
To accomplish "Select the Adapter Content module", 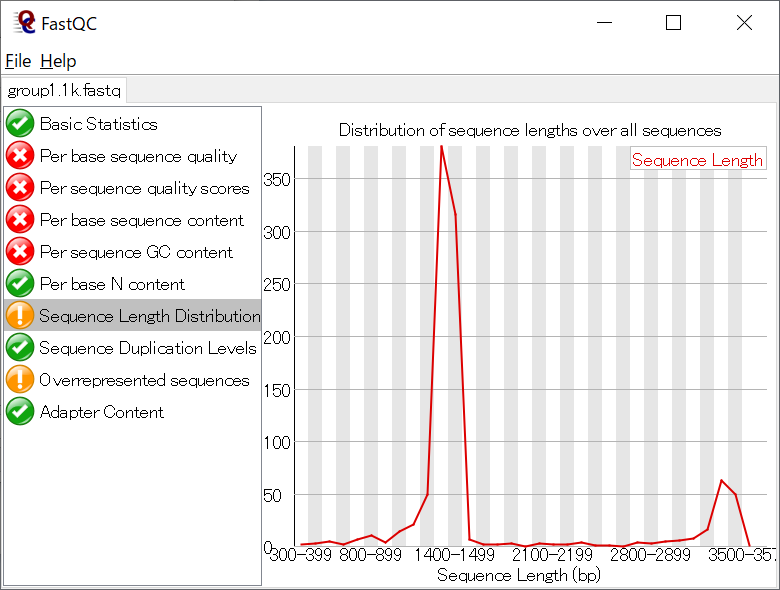I will coord(132,411).
